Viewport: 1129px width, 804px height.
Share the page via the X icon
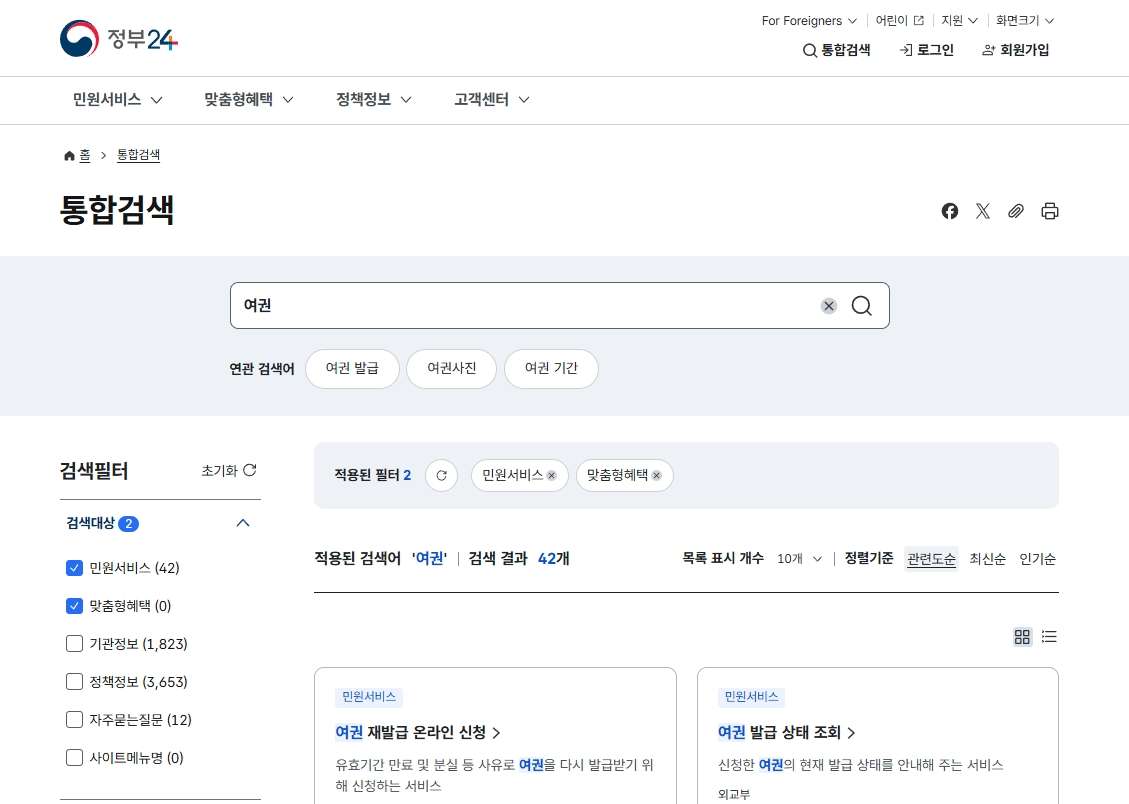982,211
